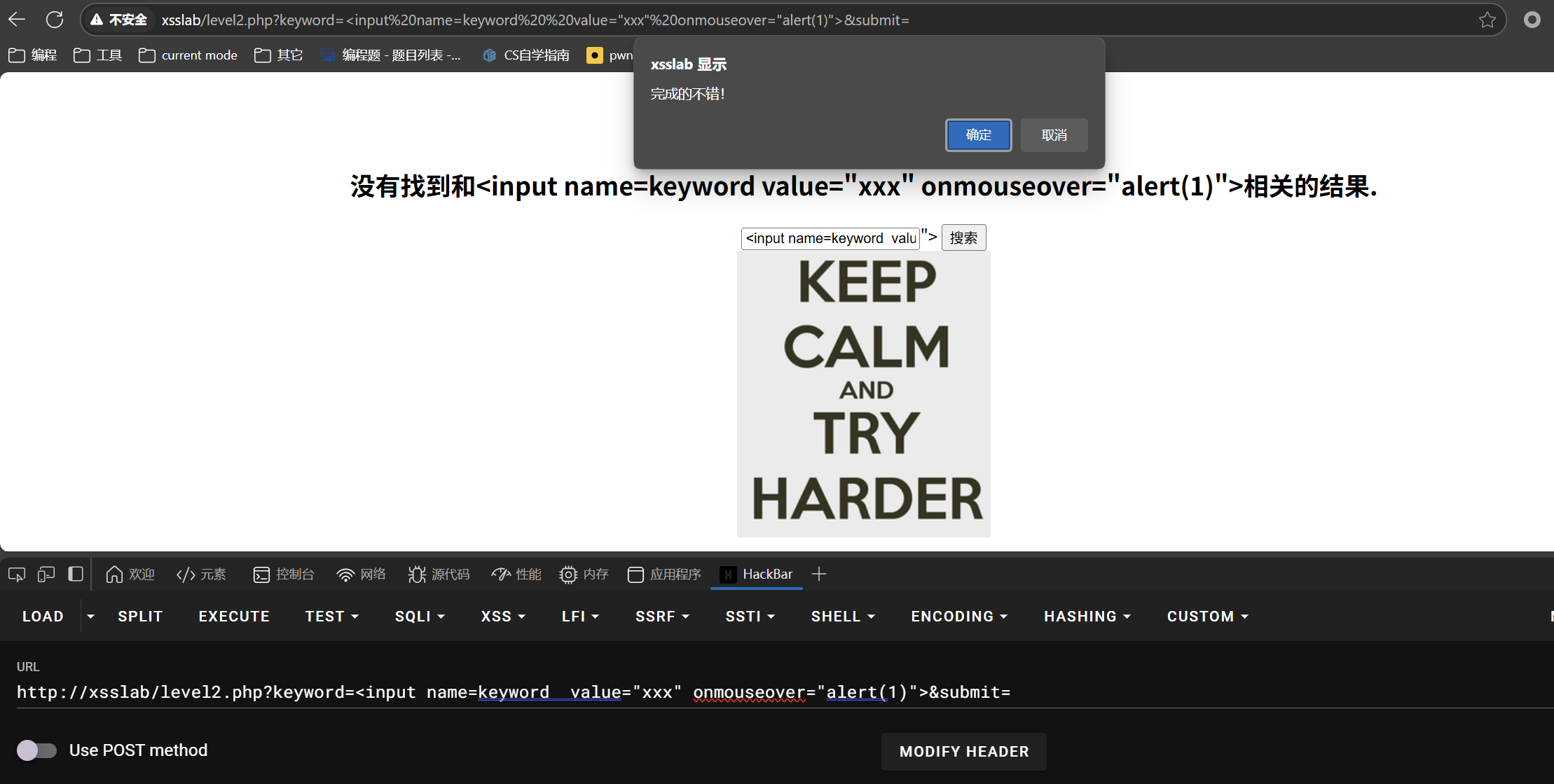Click HackBar SPLIT button
Image resolution: width=1554 pixels, height=784 pixels.
(x=140, y=617)
